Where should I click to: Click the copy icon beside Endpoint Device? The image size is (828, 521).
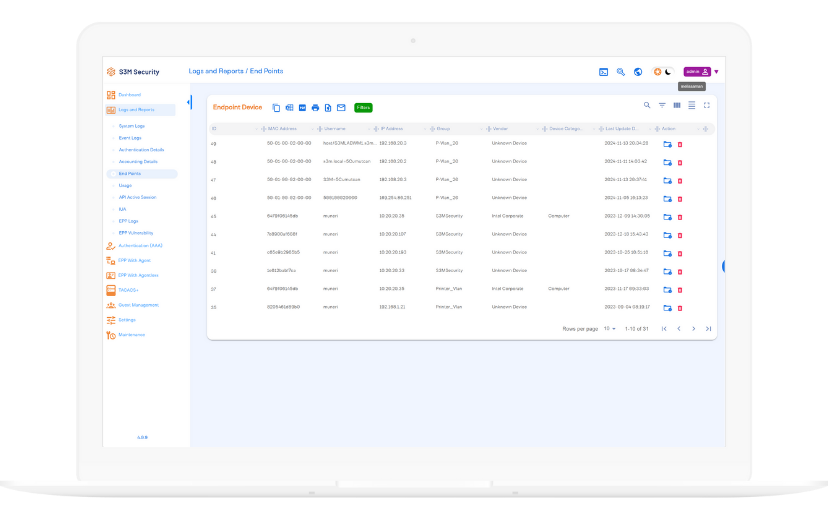tap(277, 107)
